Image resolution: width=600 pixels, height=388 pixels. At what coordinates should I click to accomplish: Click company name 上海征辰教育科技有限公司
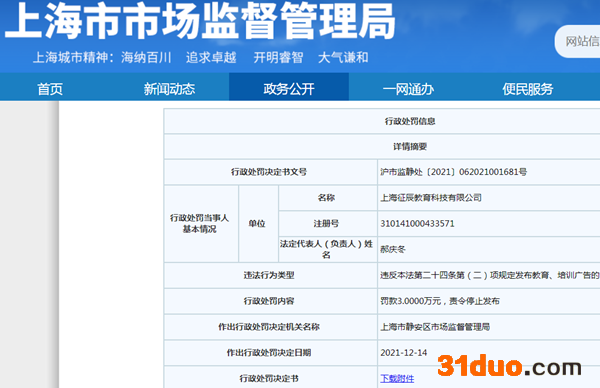[x=431, y=198]
